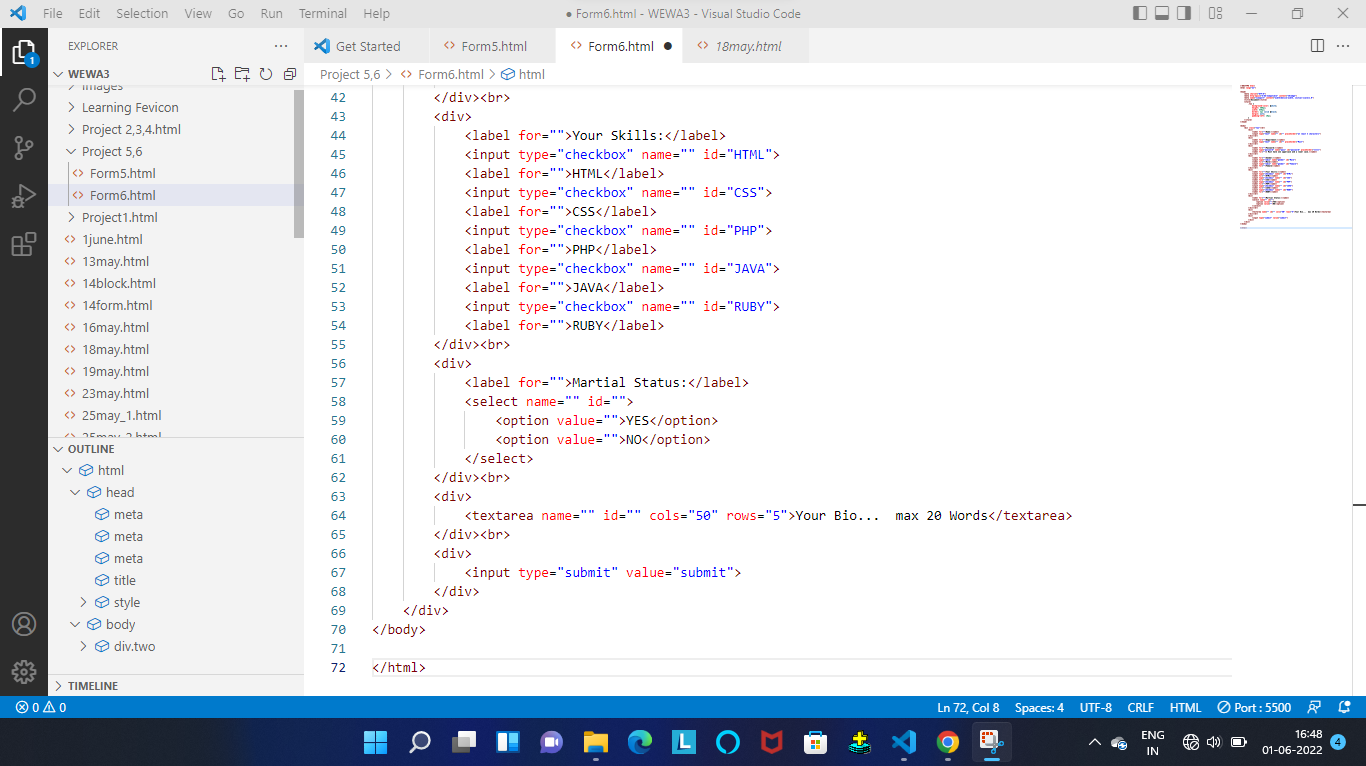Image resolution: width=1366 pixels, height=766 pixels.
Task: Switch to the Get Started tab
Action: [367, 46]
